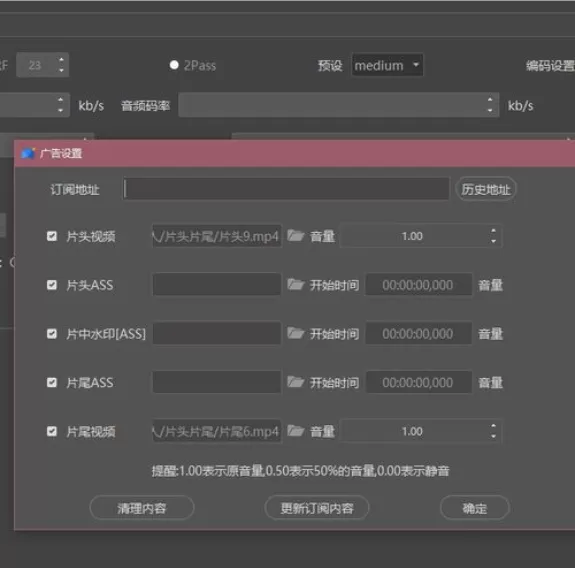
Task: Click the 片尾视频 volume value 1.00
Action: (412, 431)
